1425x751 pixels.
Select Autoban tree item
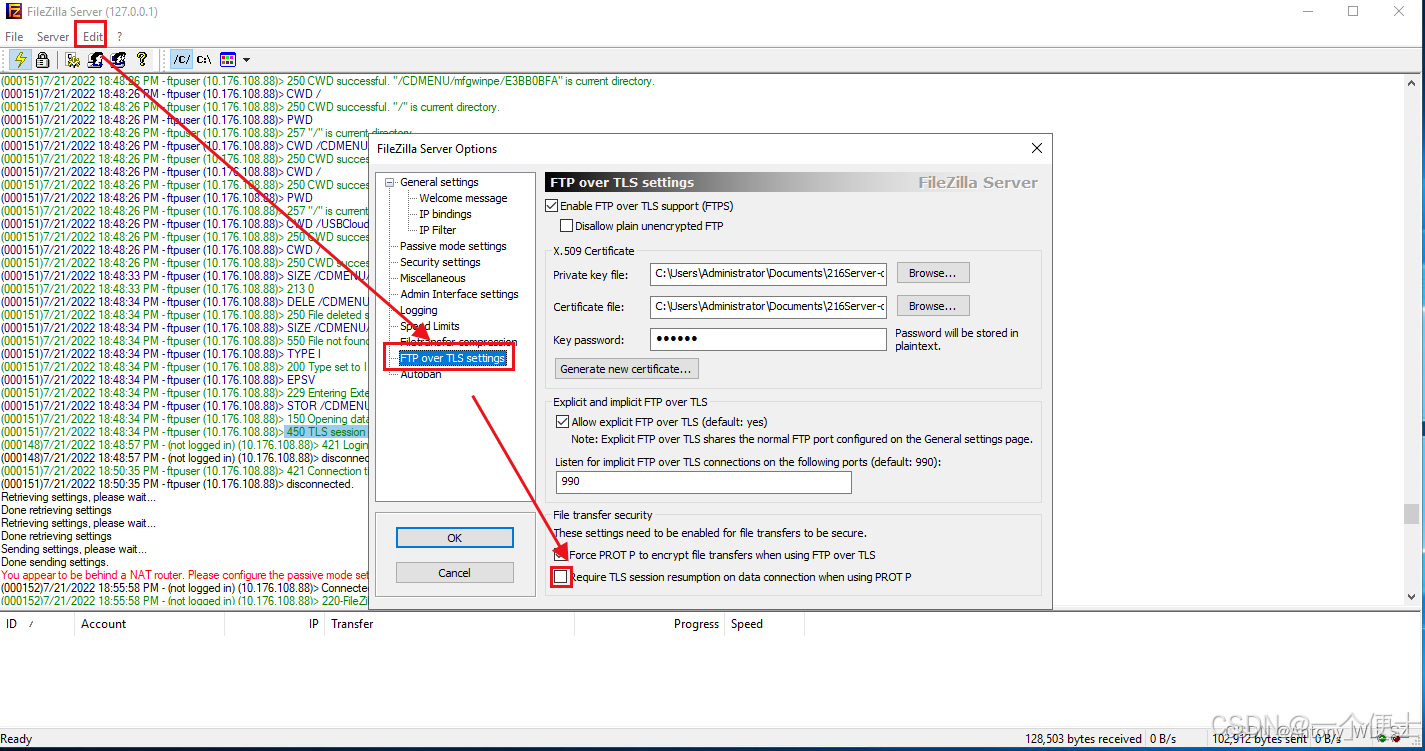click(420, 374)
